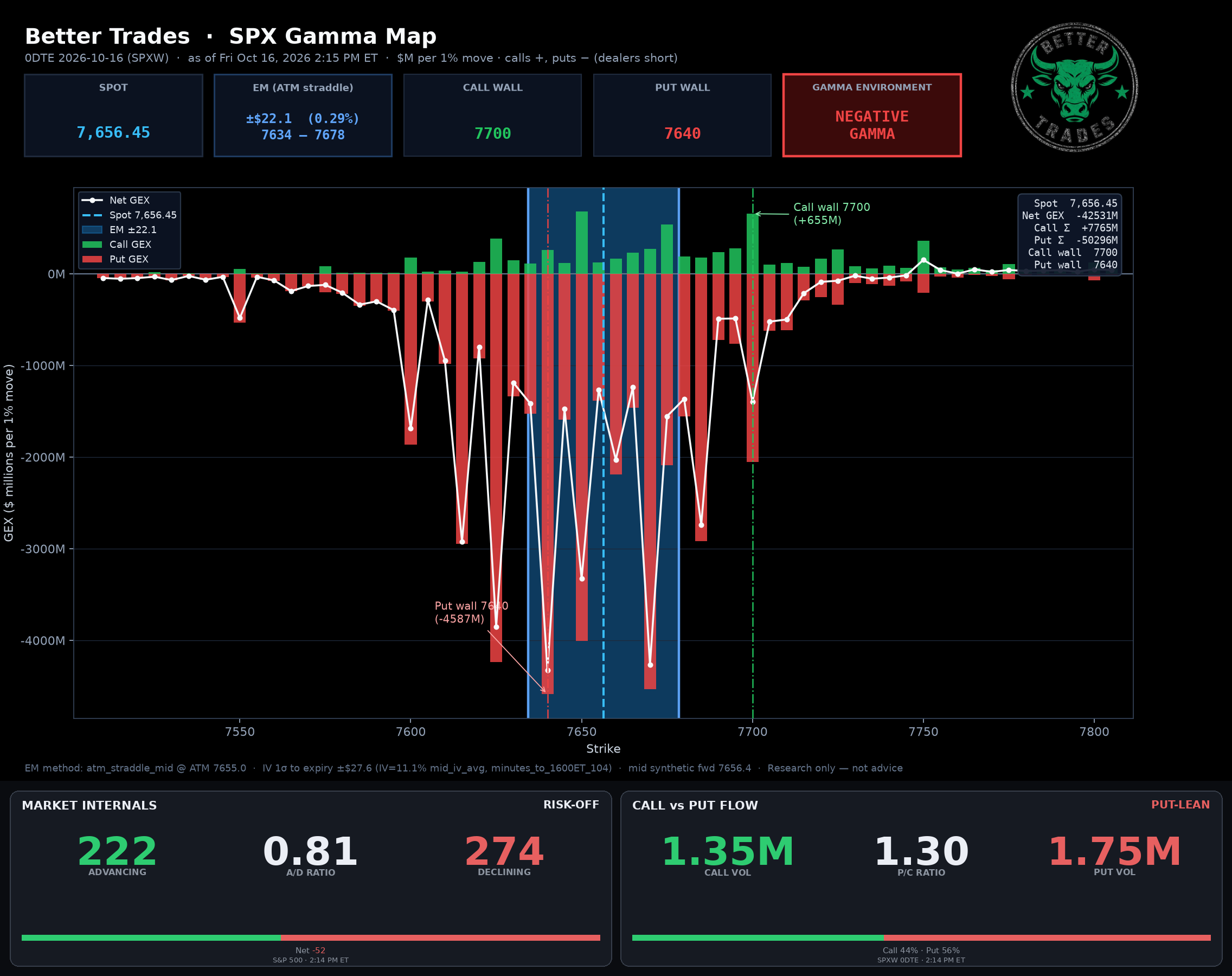Viewport: 1232px width, 976px height.
Task: Click the 1.75M PUT VOL value
Action: coord(1114,851)
